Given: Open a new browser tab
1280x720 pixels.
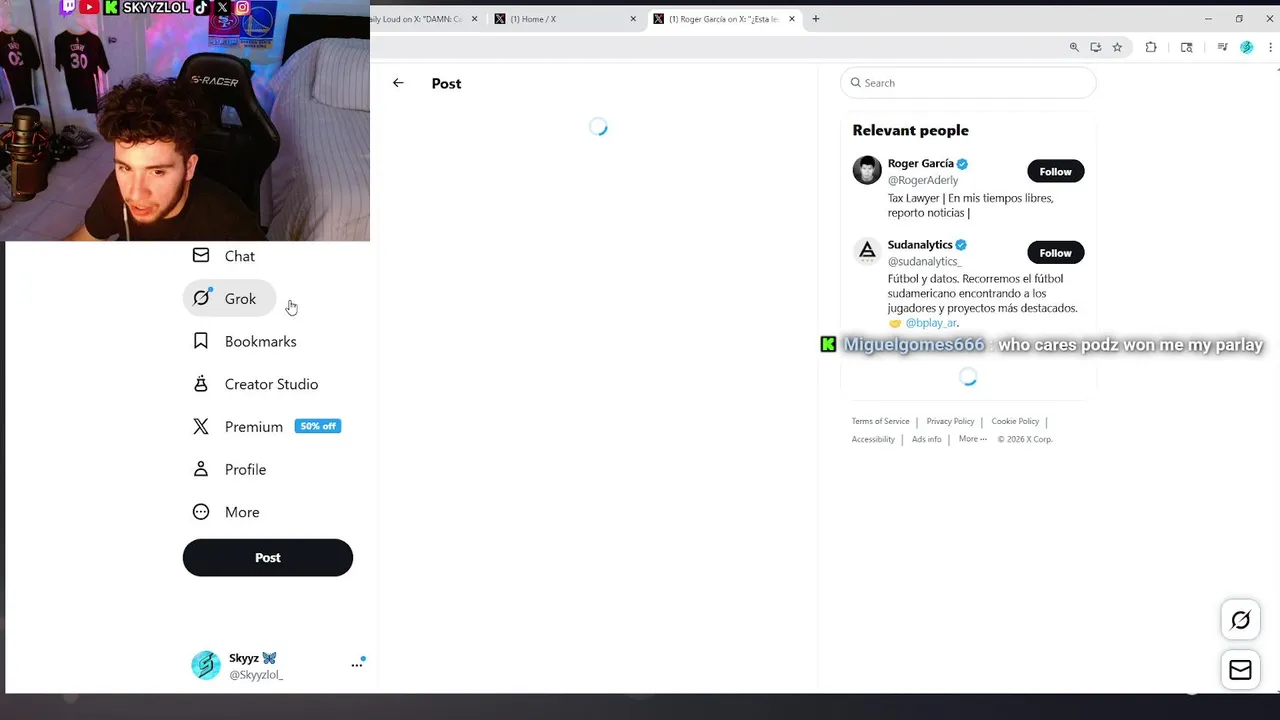Looking at the screenshot, I should [816, 19].
